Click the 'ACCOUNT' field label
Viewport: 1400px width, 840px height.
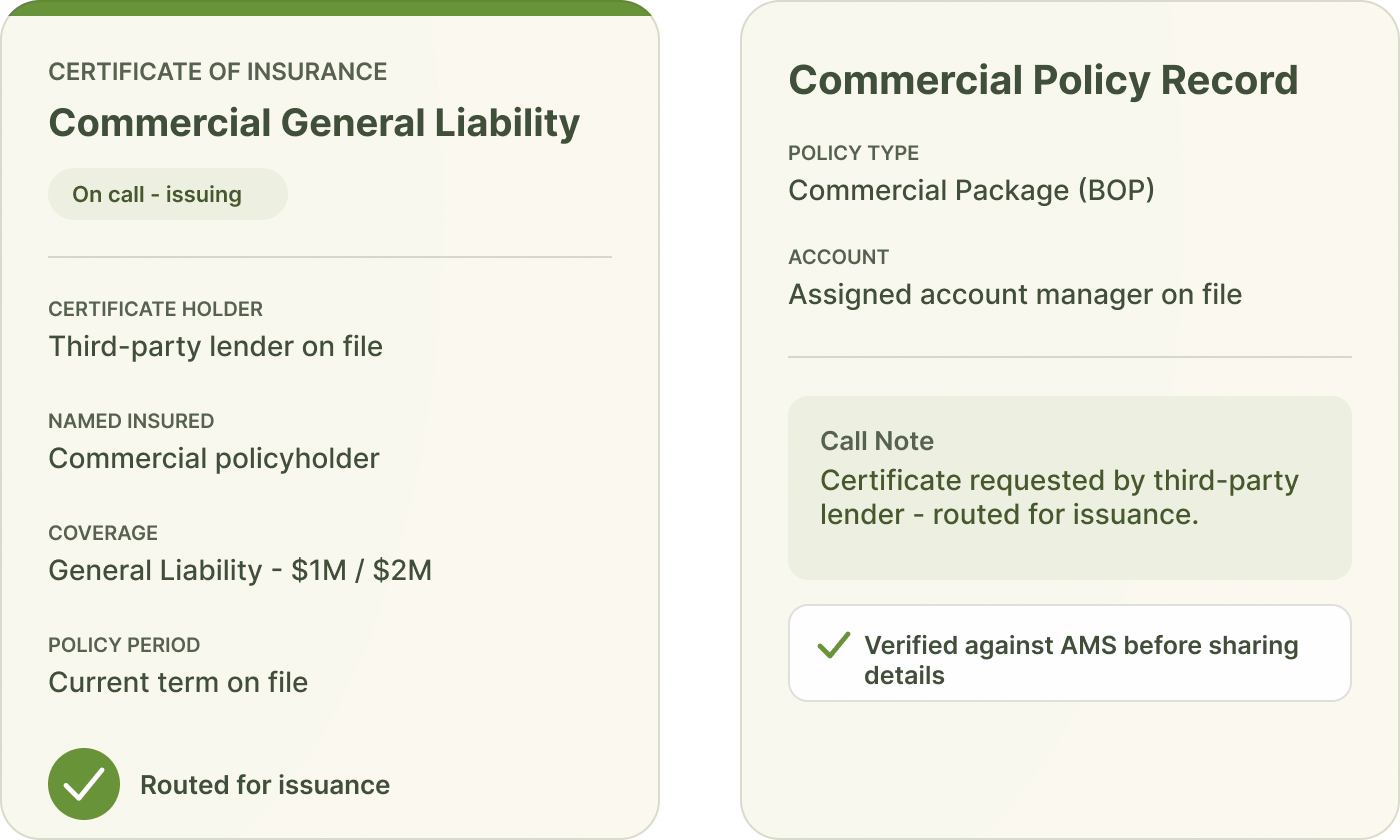pos(839,257)
